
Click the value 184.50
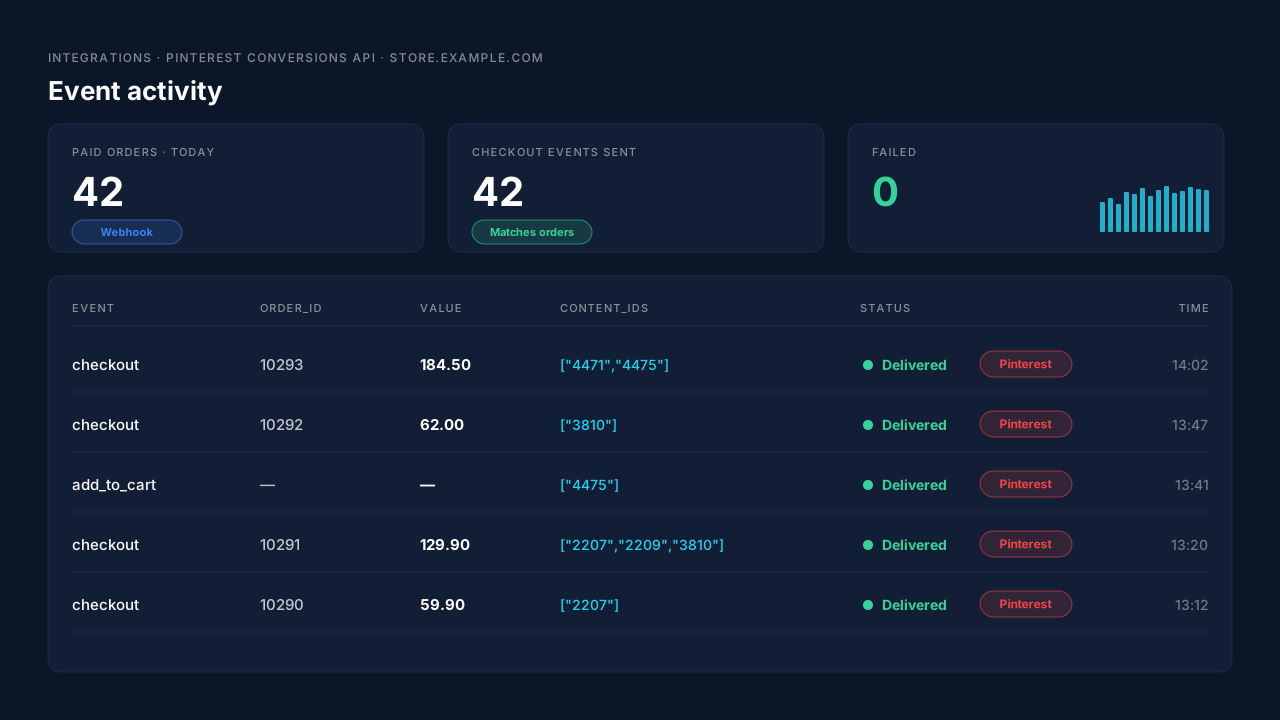pyautogui.click(x=445, y=365)
